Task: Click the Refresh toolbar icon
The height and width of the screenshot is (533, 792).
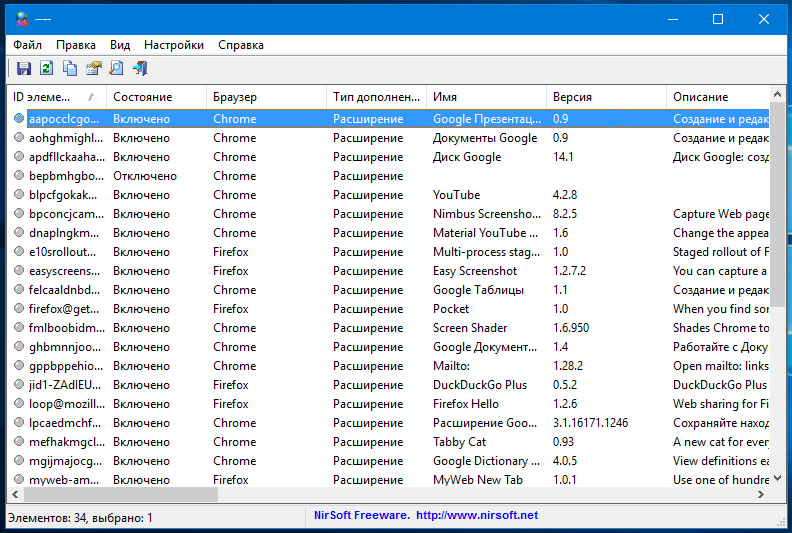Action: click(x=46, y=68)
